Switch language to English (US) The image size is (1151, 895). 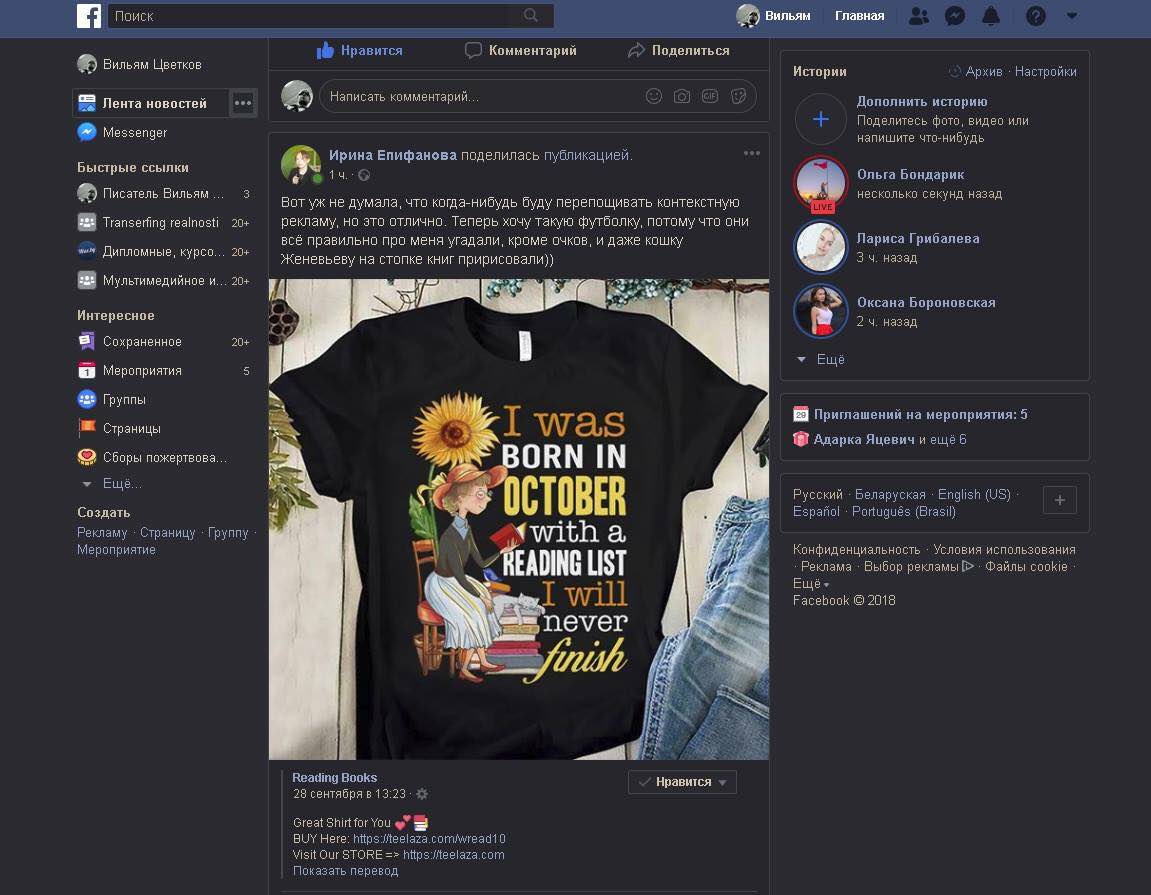974,495
